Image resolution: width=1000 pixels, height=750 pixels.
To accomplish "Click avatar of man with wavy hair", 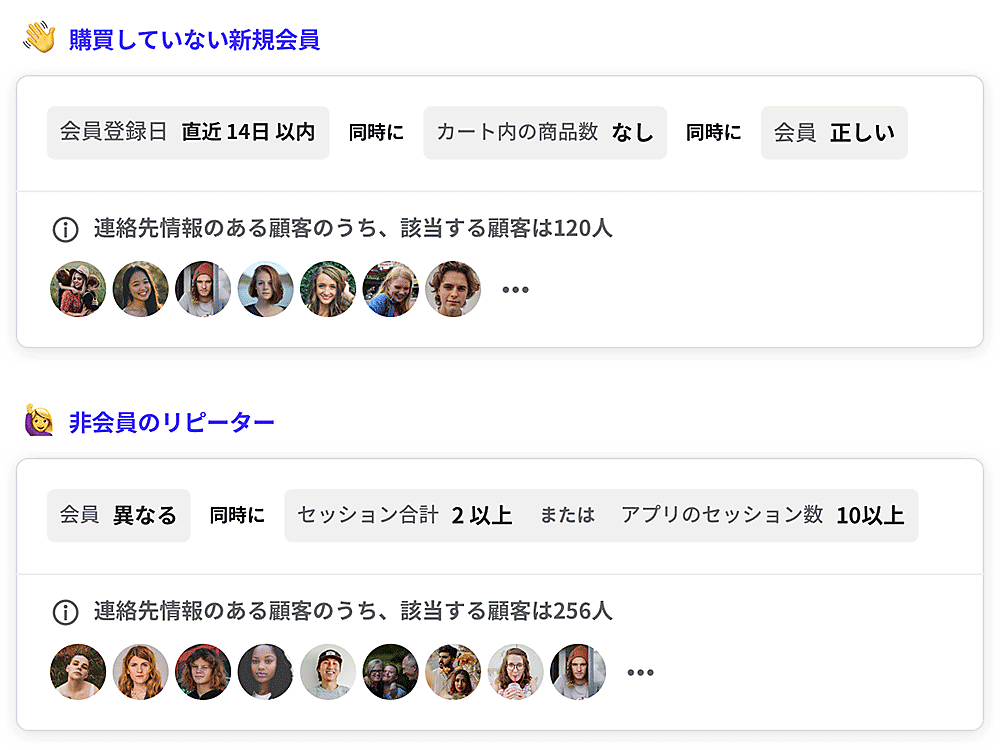I will [453, 289].
